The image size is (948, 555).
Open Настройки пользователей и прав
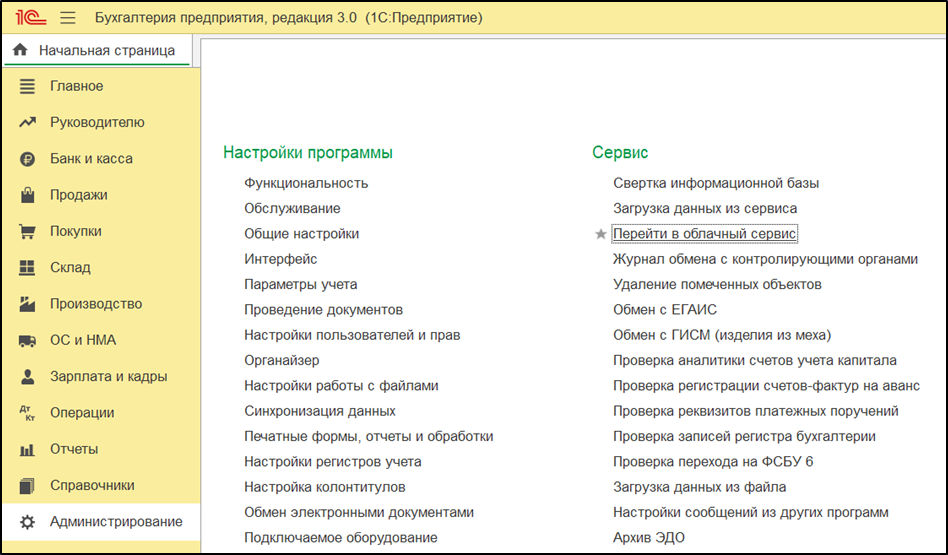coord(352,336)
